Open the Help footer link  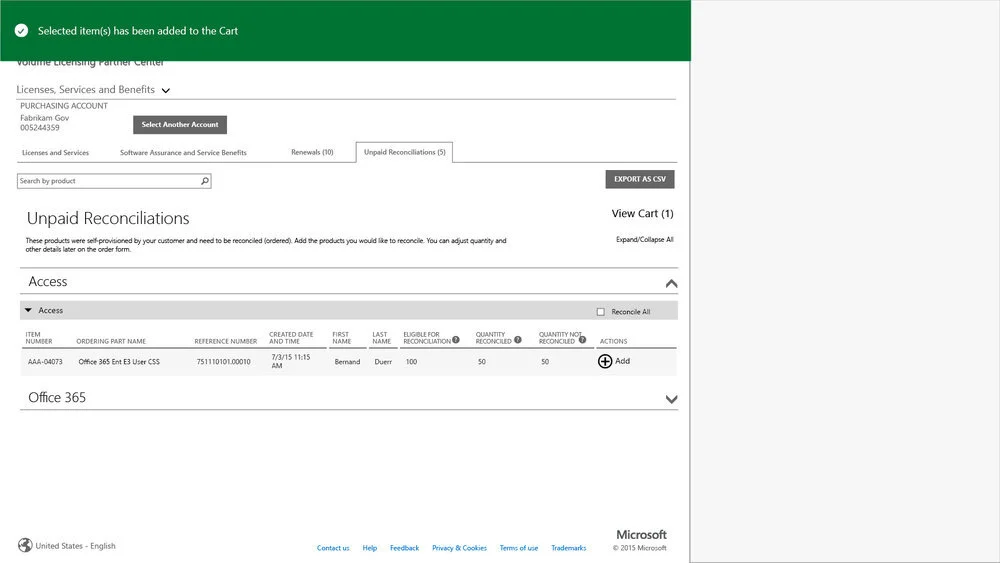coord(369,548)
